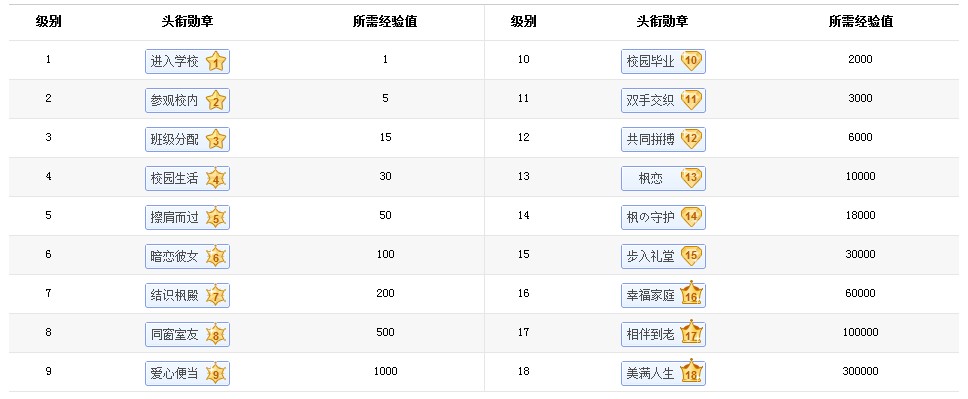Click the level 1 star badge 进入学校
This screenshot has width=968, height=399.
coord(188,61)
